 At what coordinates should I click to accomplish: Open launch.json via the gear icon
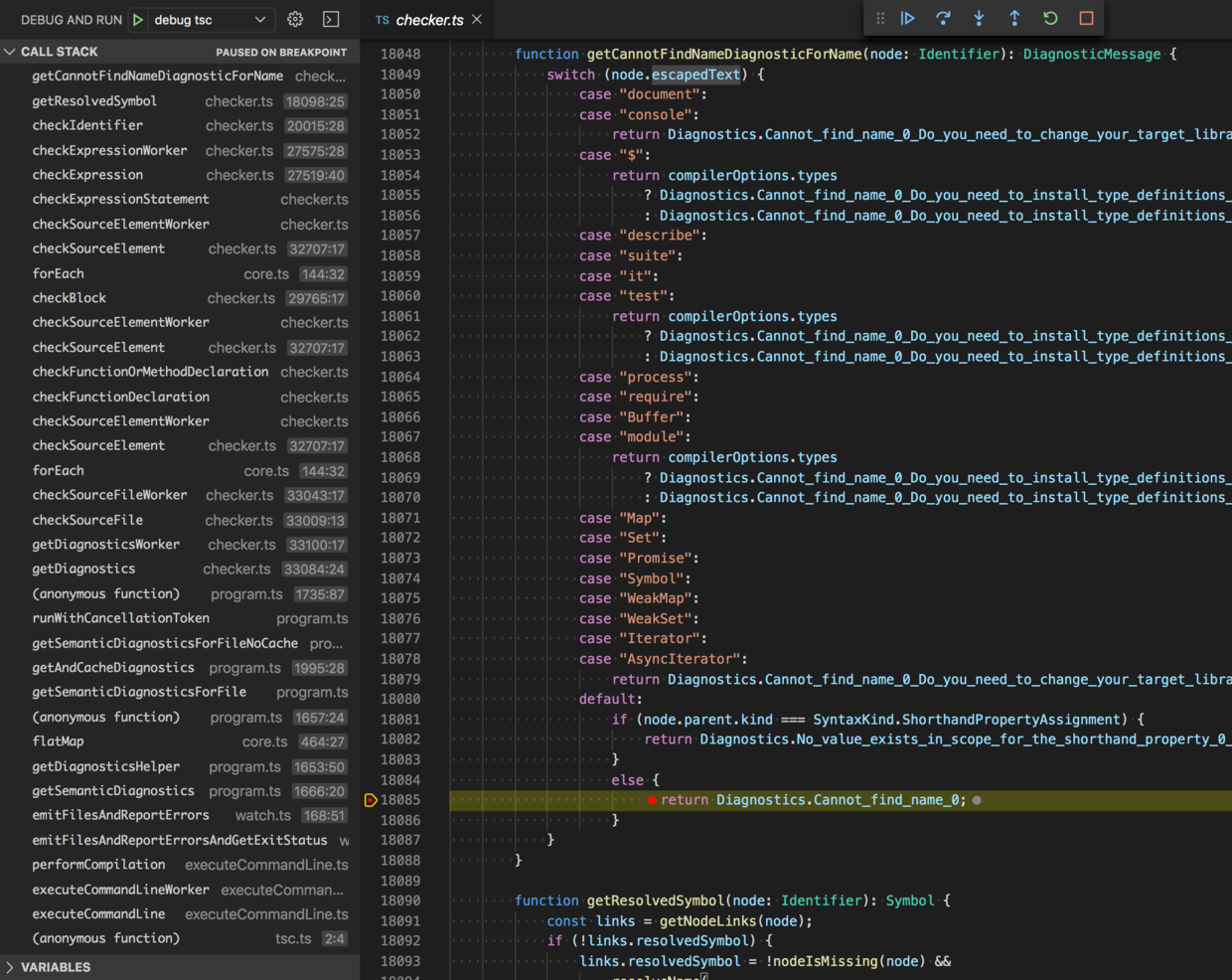point(295,20)
